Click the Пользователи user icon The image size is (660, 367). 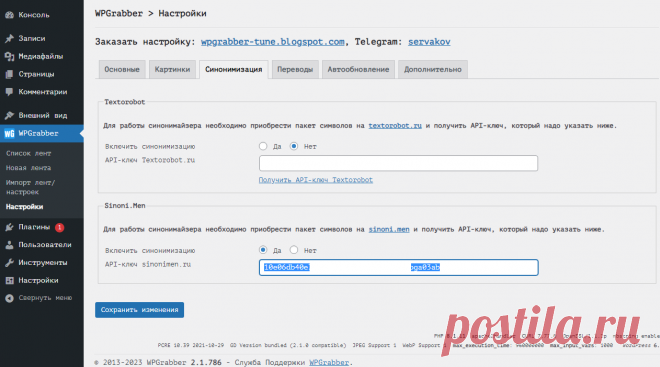9,245
